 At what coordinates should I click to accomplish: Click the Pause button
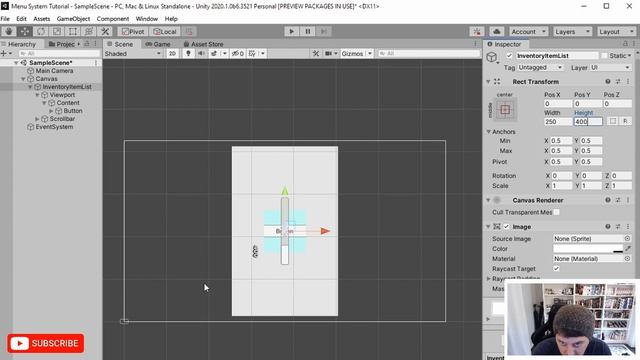[308, 31]
